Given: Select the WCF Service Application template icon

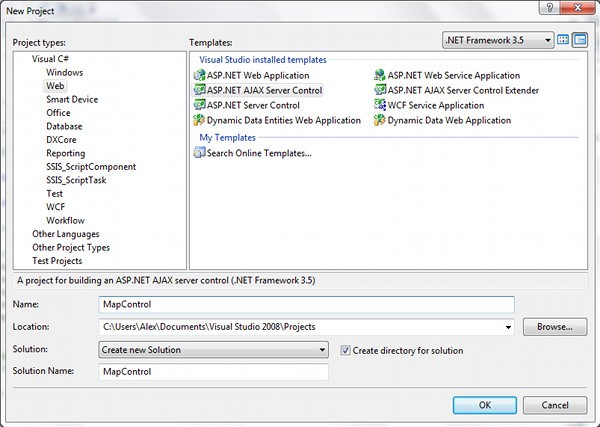Looking at the screenshot, I should point(380,105).
